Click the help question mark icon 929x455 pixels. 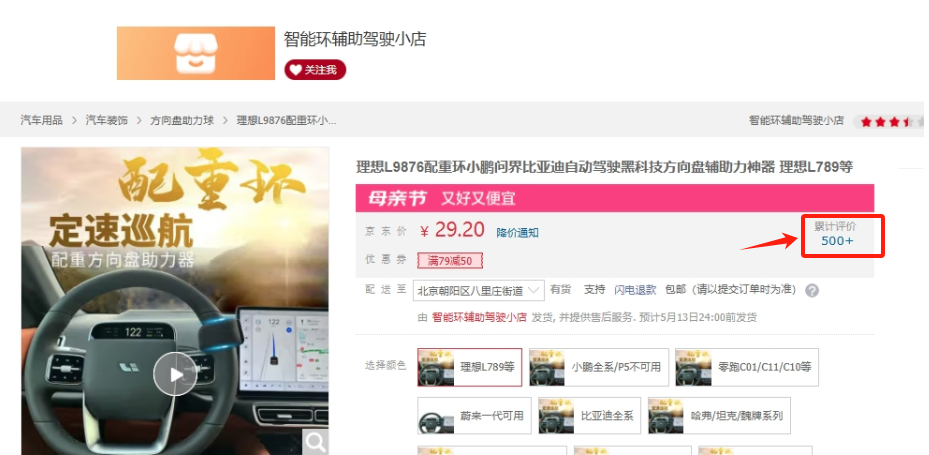click(812, 291)
